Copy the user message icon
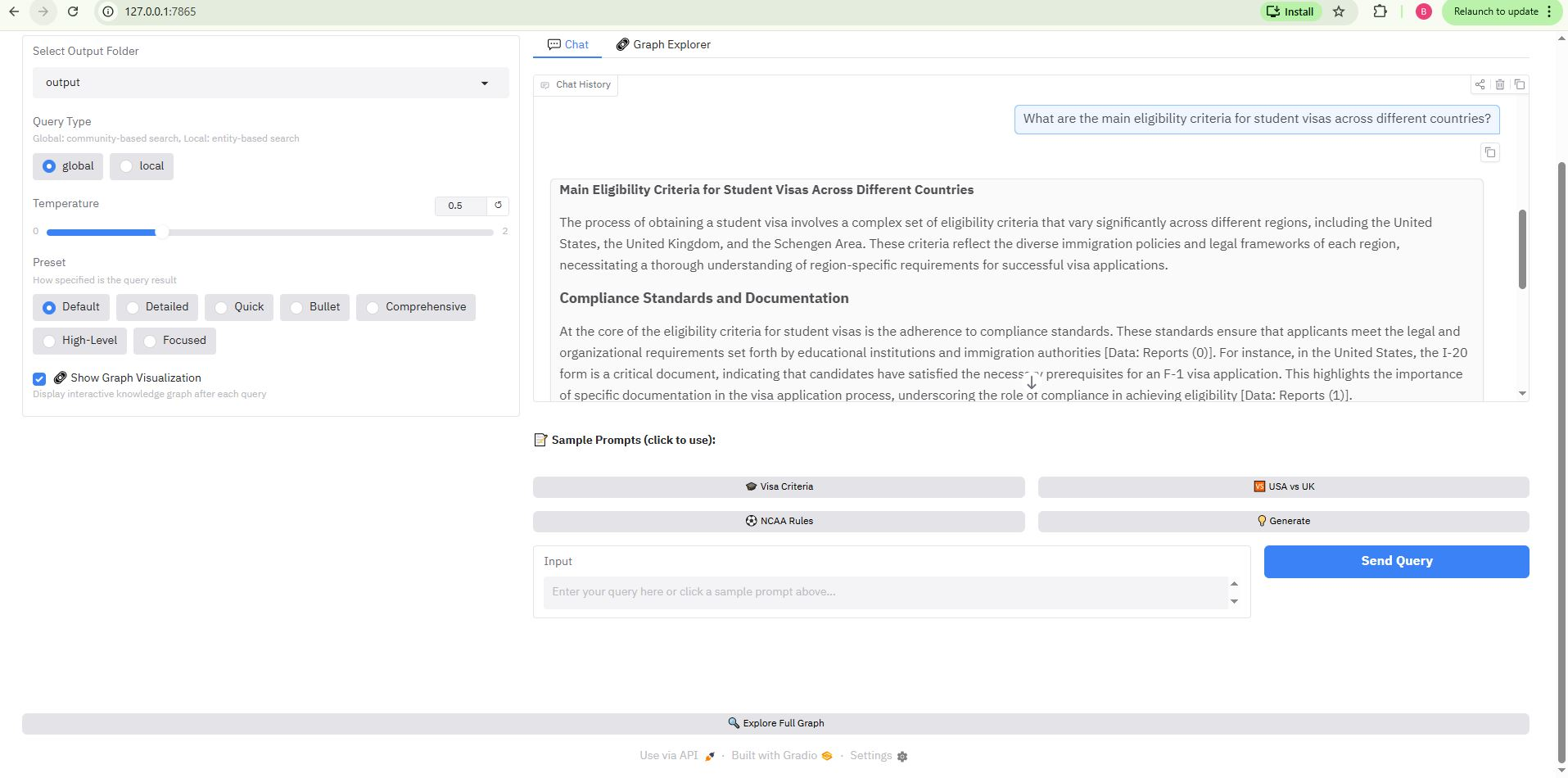 [1489, 152]
